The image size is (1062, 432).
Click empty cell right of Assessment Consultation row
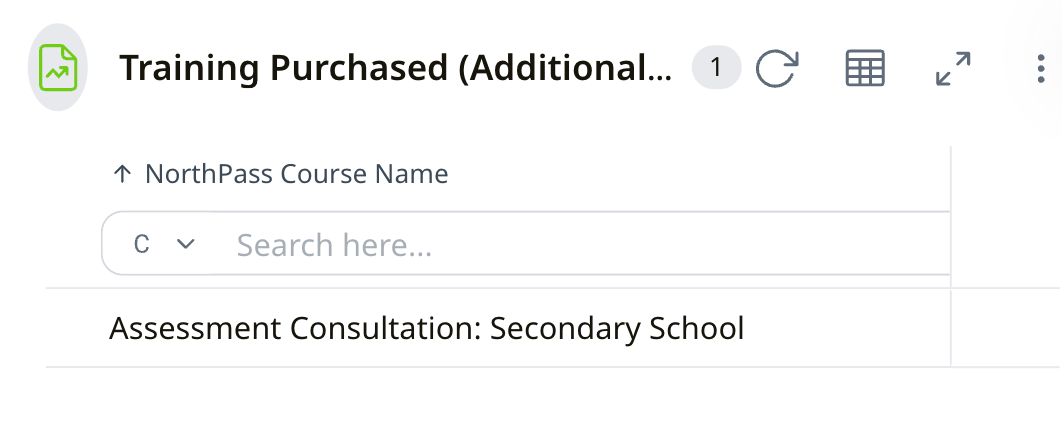click(x=1005, y=328)
